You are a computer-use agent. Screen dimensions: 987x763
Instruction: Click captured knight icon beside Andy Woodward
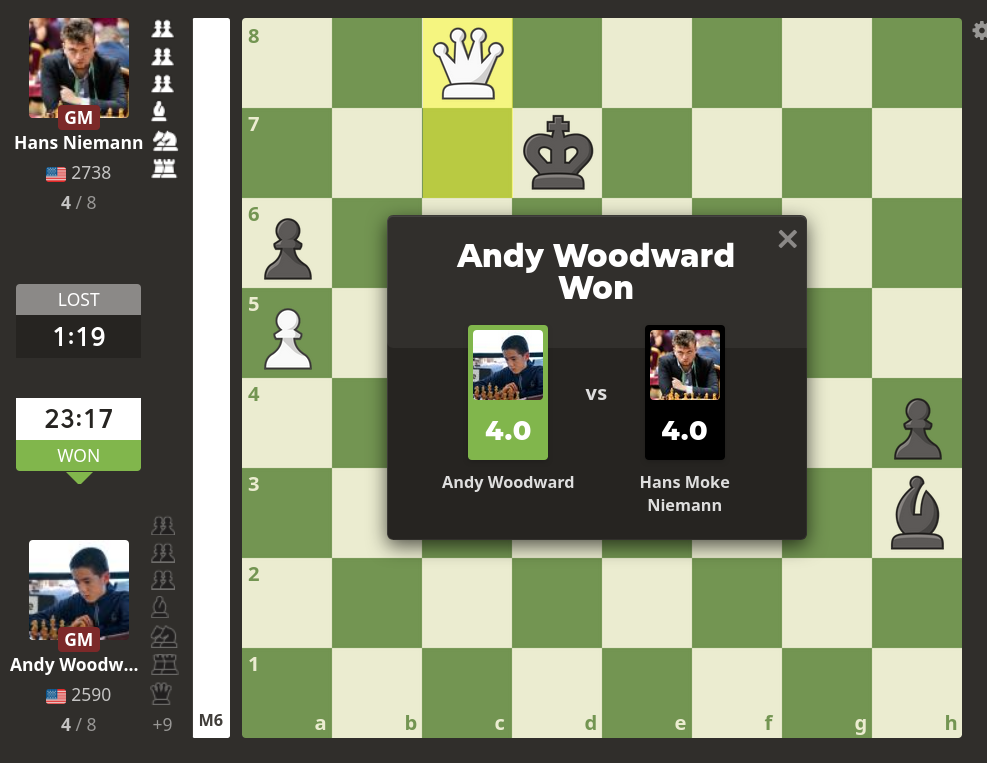[164, 636]
